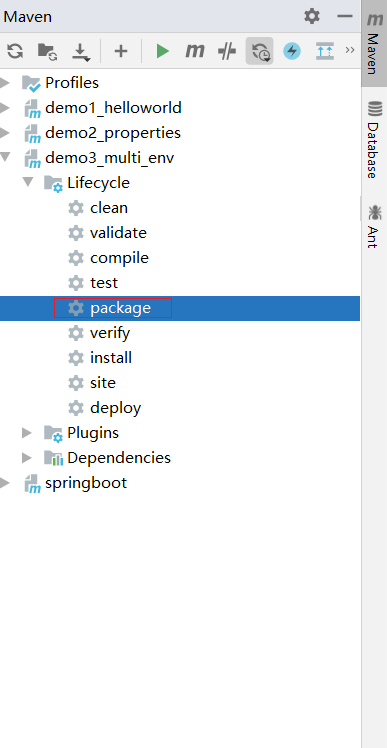Open Maven settings gear icon
This screenshot has height=748, width=387.
click(x=312, y=17)
